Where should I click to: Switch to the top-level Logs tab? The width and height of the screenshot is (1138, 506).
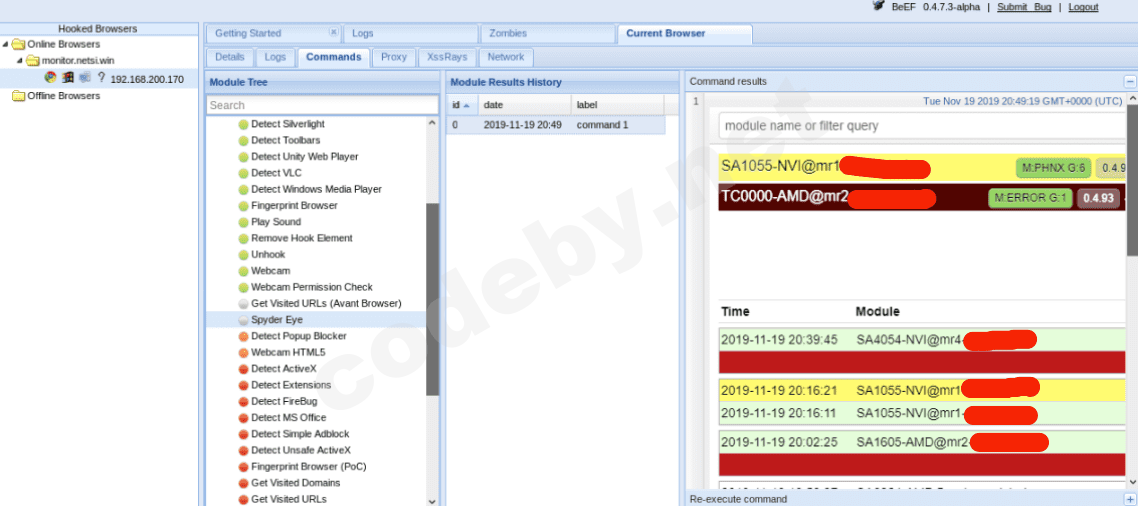pos(411,33)
